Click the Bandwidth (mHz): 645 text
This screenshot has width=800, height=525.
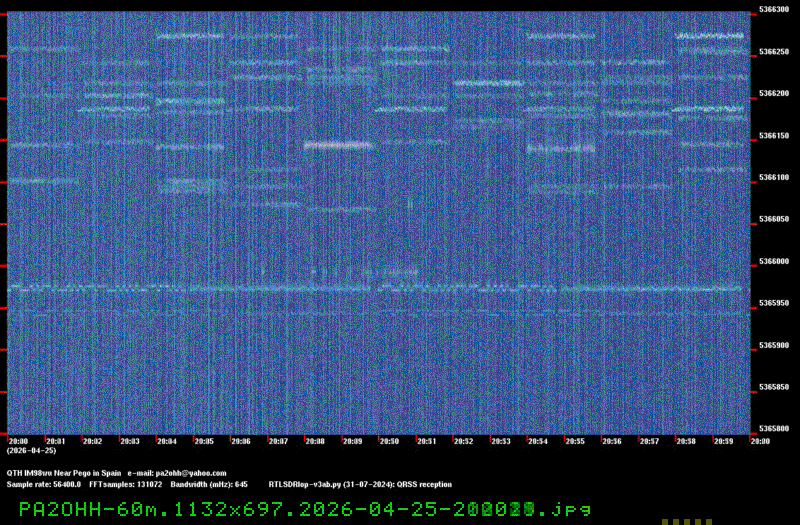click(209, 485)
